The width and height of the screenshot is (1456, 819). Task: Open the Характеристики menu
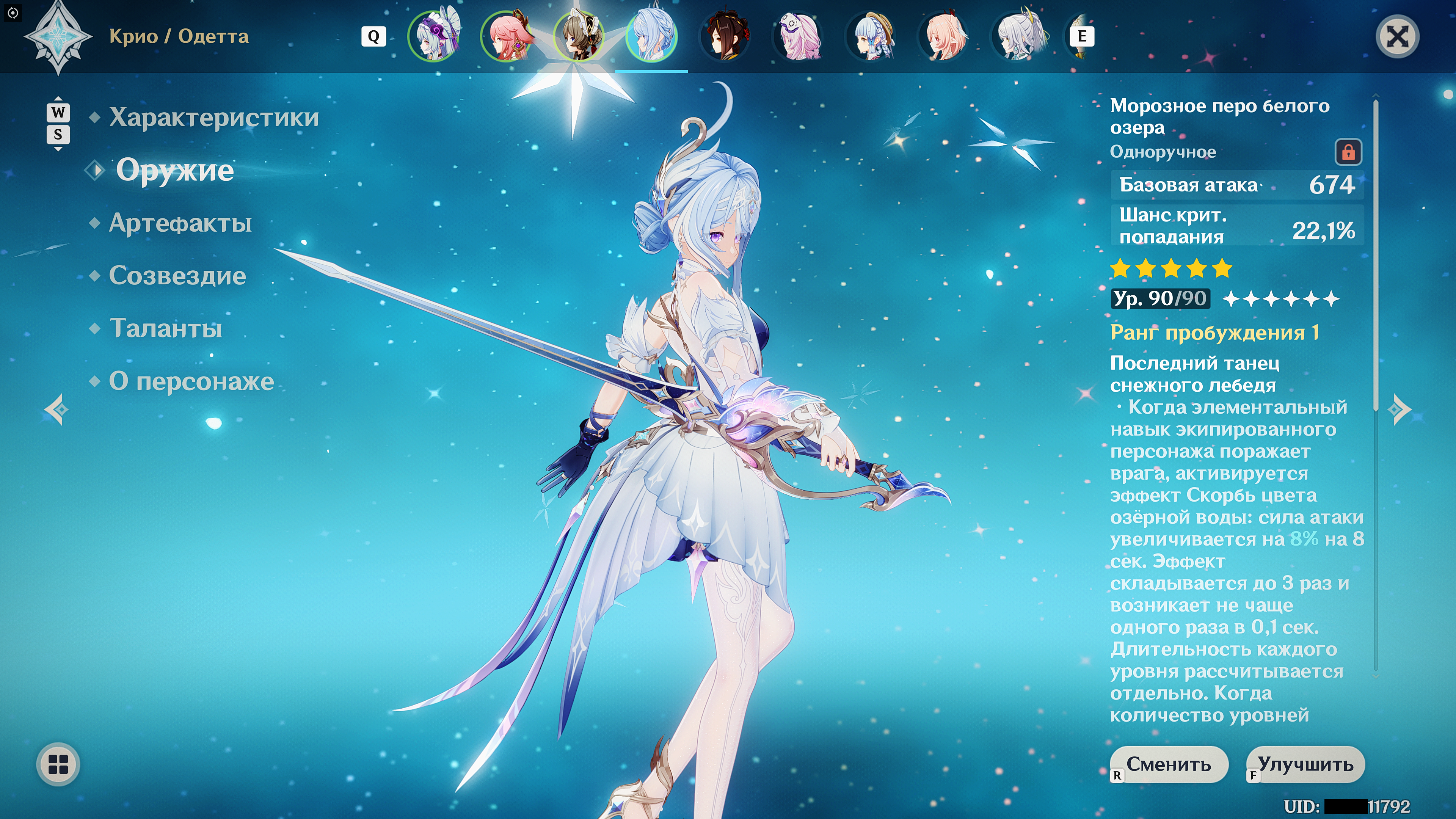coord(213,117)
